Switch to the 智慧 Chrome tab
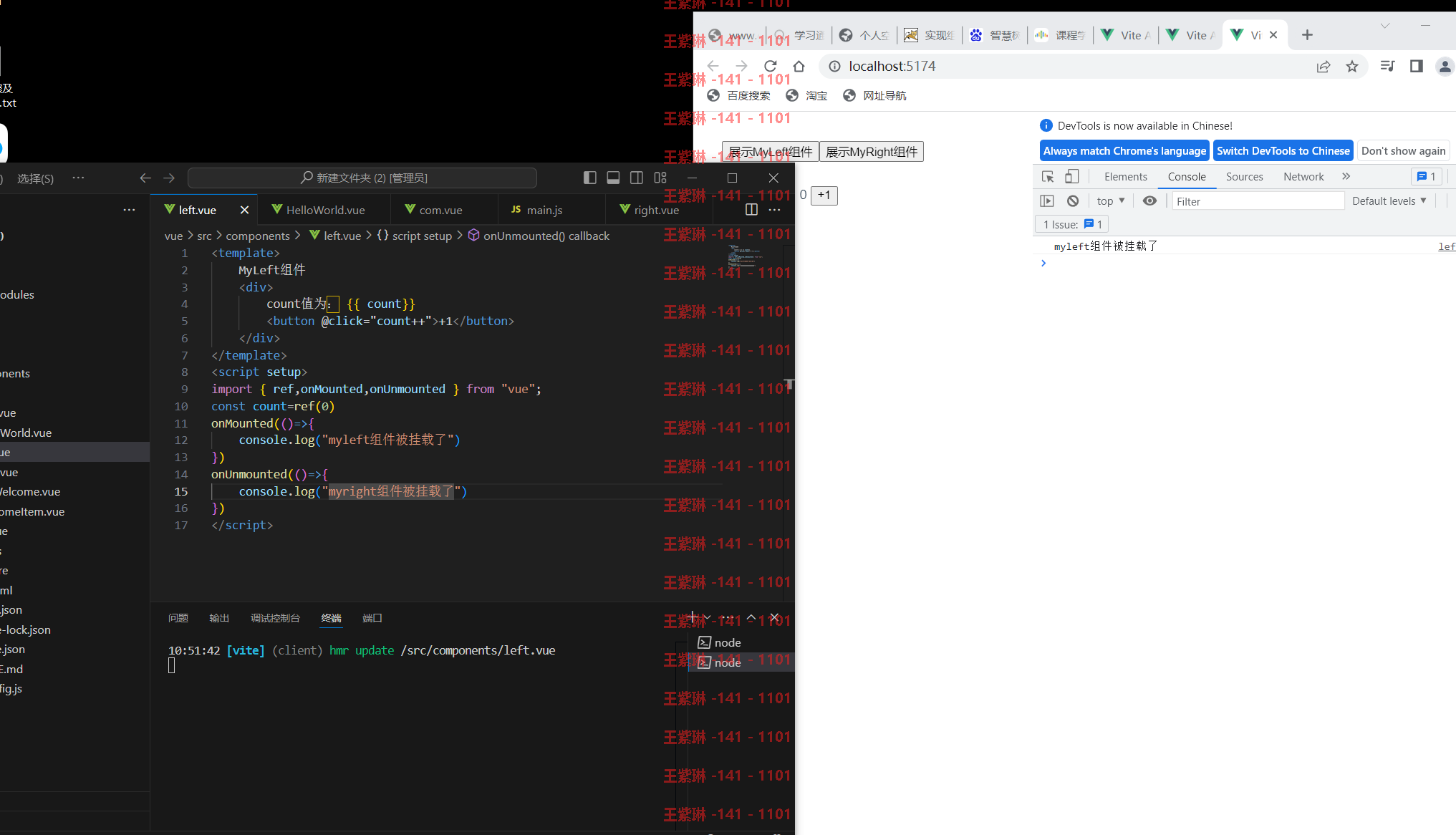The height and width of the screenshot is (835, 1456). coord(995,35)
